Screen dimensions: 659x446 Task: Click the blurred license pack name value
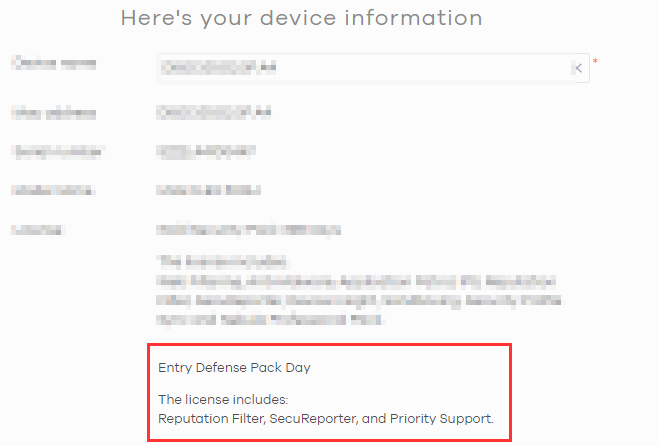click(x=248, y=230)
